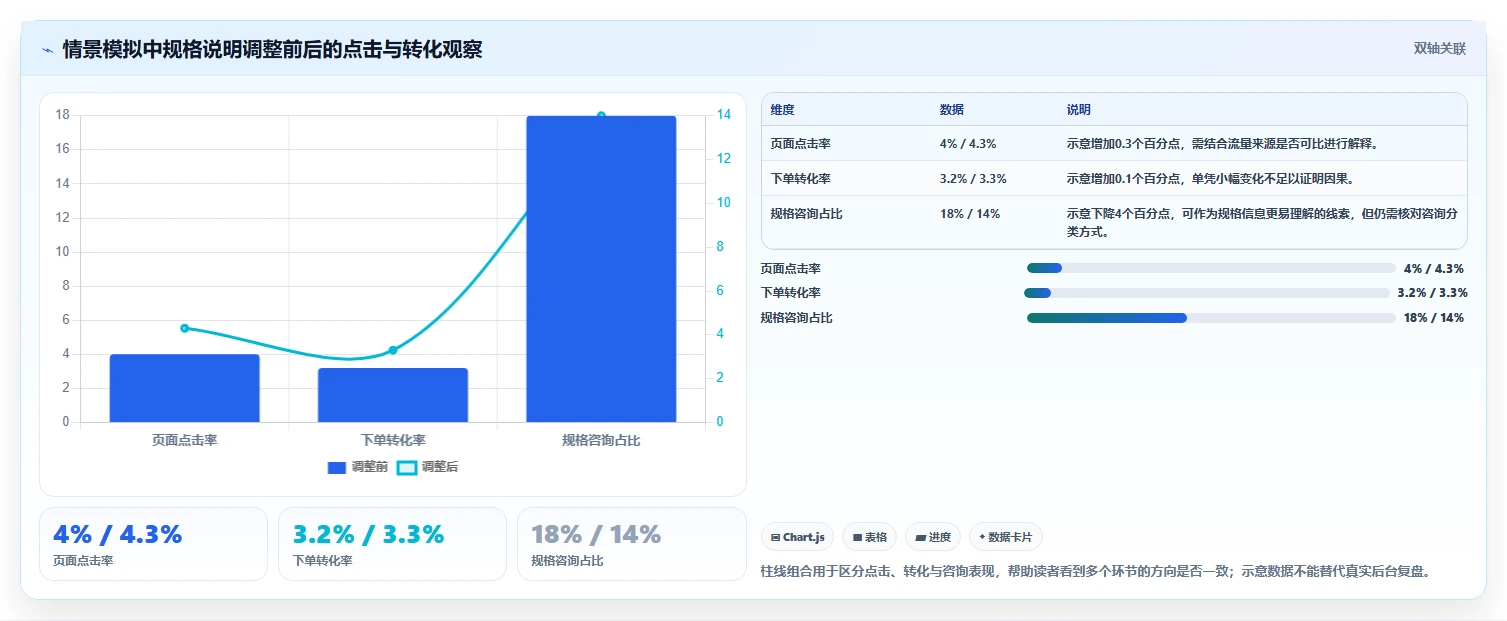Click the 页面点击率 progress bar
This screenshot has height=621, width=1507.
[x=1211, y=268]
